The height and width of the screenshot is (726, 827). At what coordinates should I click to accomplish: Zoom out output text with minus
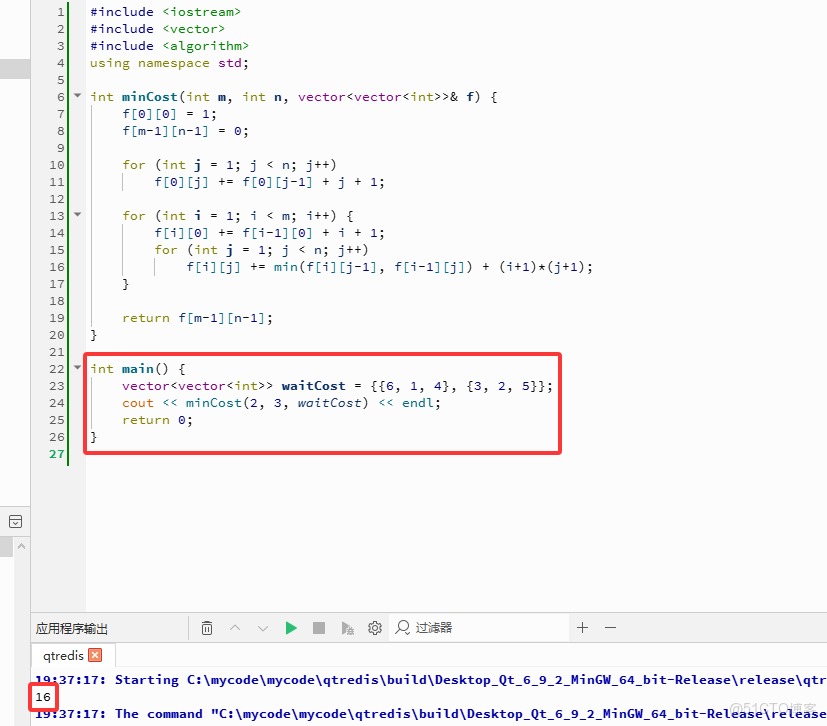point(610,627)
